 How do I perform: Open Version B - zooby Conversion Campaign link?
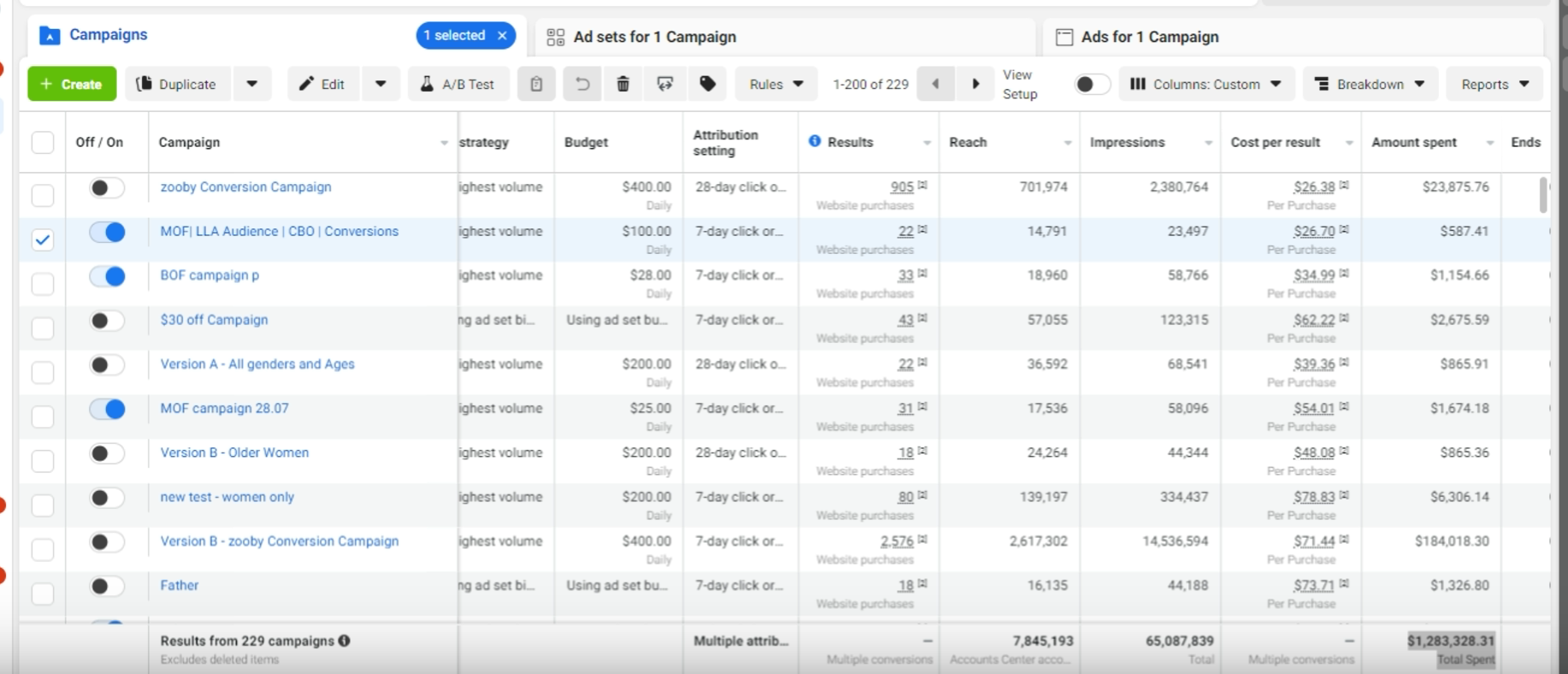(280, 541)
